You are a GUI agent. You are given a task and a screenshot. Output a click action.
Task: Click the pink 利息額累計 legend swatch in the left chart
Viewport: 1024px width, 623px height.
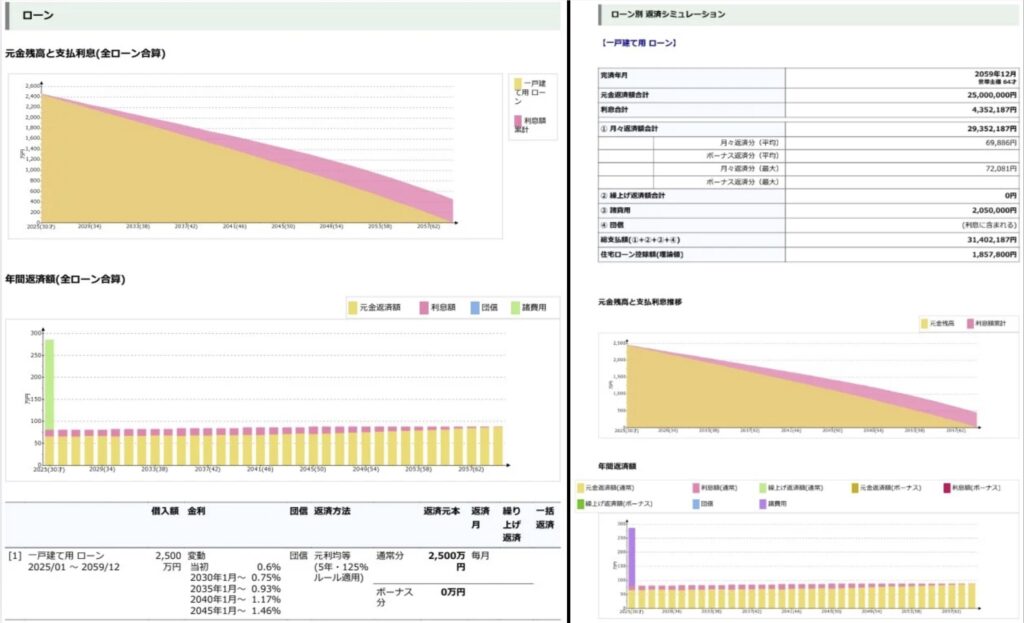[x=516, y=121]
